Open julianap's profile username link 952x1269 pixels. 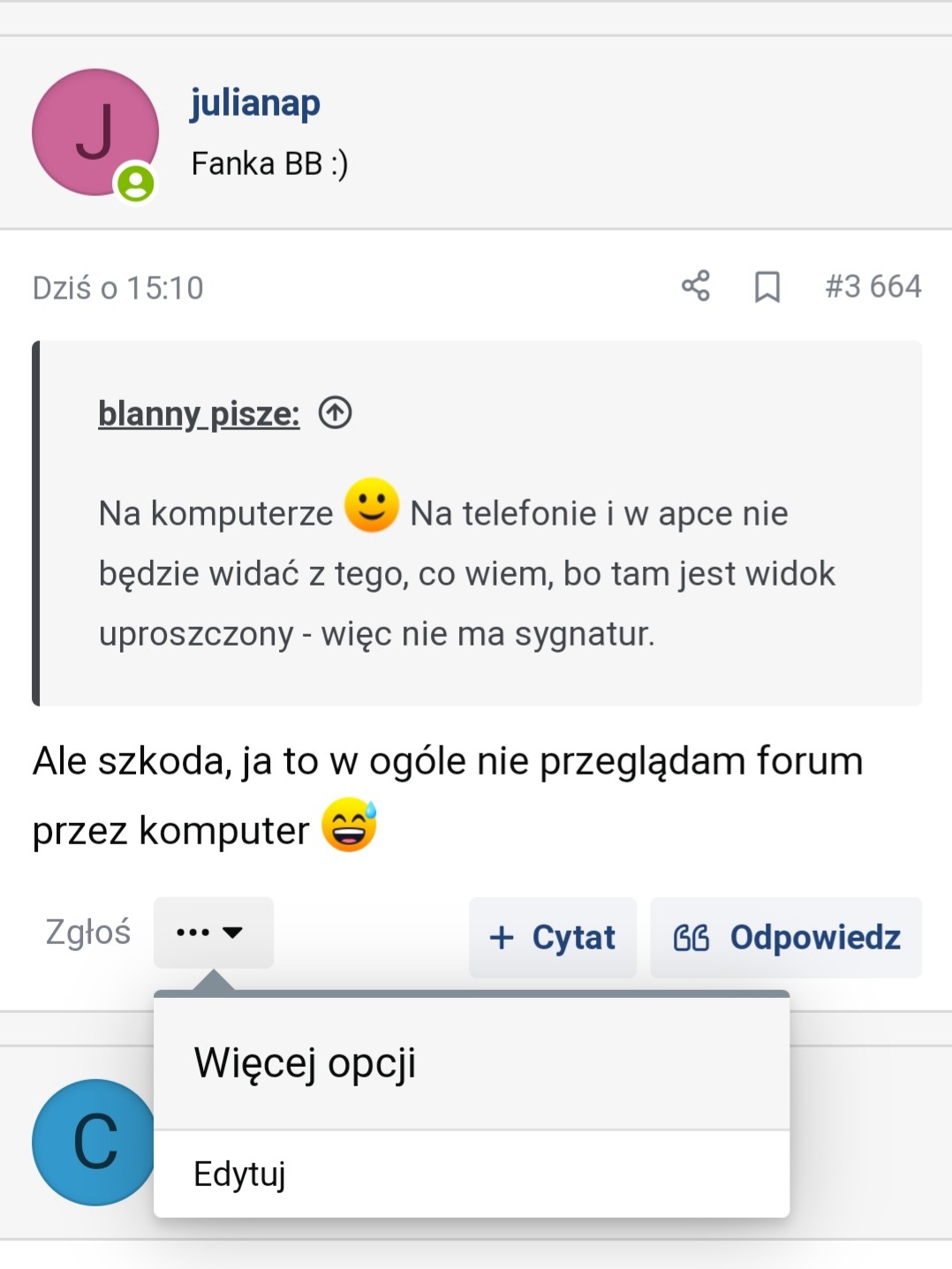(255, 103)
